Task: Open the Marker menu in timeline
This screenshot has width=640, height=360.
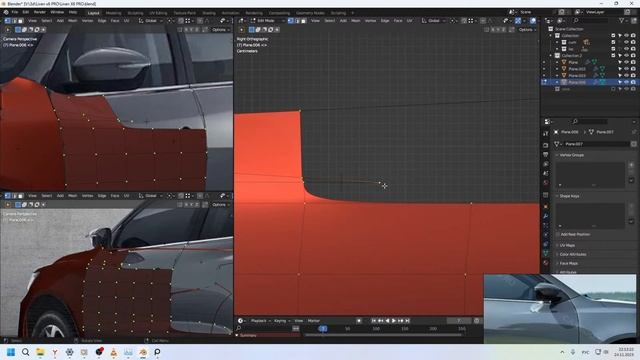Action: [x=313, y=321]
